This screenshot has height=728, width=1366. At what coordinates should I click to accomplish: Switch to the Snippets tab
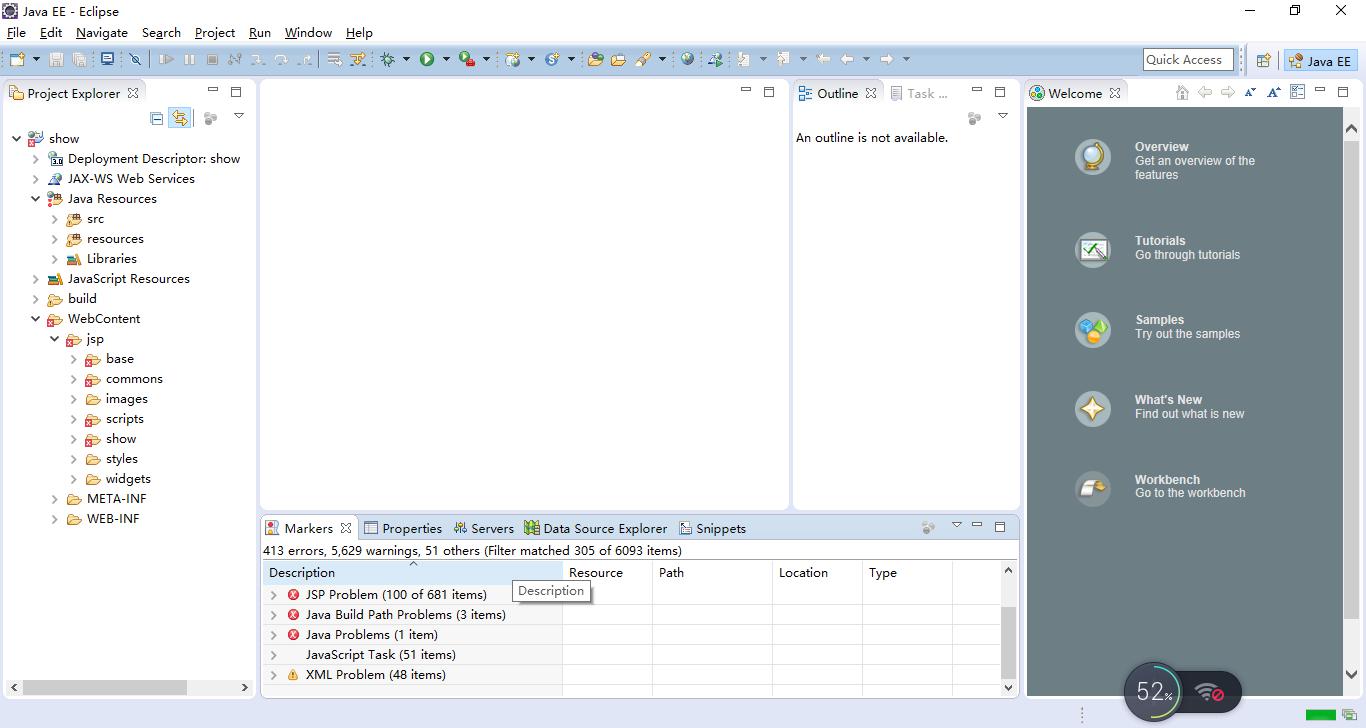tap(712, 528)
